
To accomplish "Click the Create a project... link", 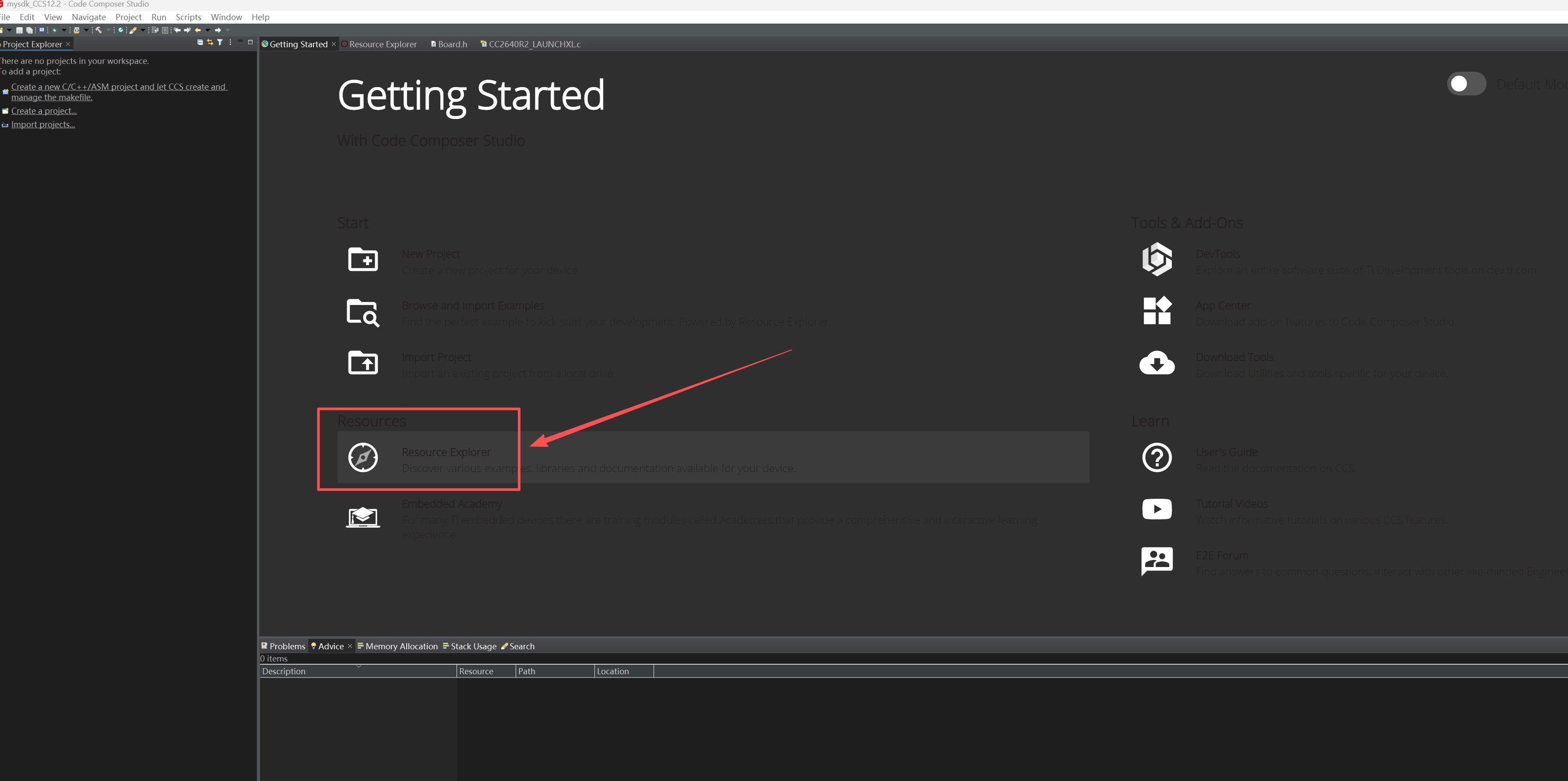I will pyautogui.click(x=44, y=111).
